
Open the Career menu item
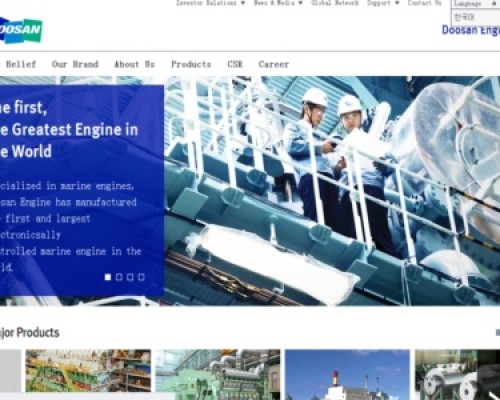pyautogui.click(x=274, y=64)
